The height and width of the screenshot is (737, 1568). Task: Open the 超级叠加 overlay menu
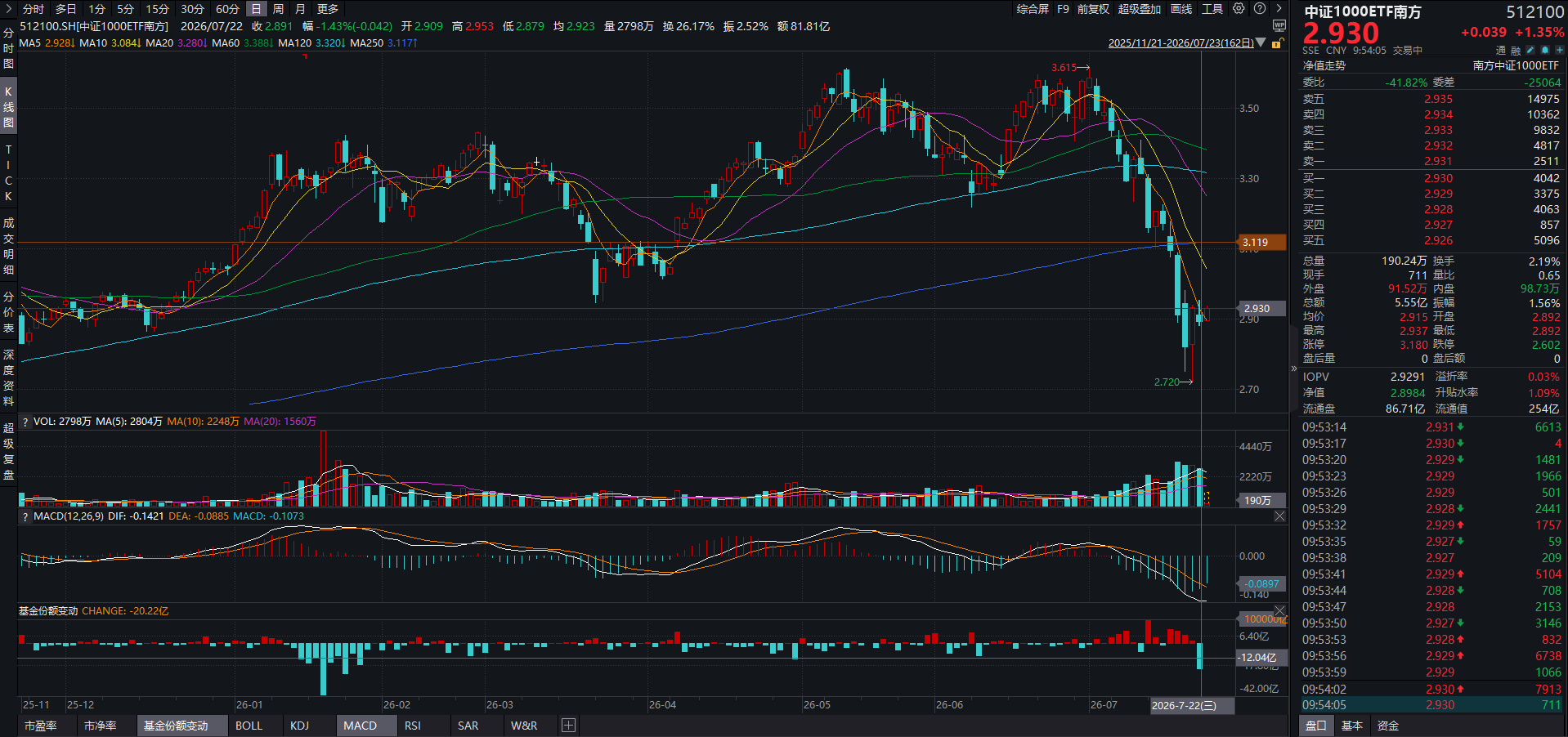tap(1140, 9)
